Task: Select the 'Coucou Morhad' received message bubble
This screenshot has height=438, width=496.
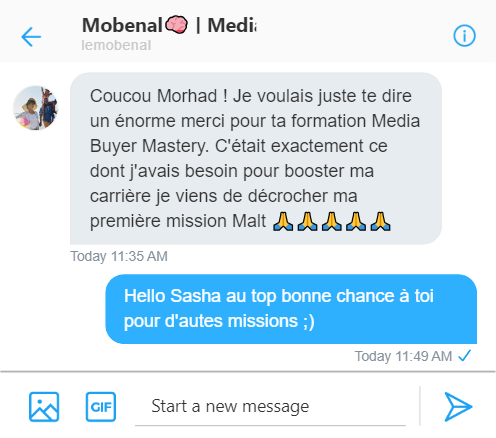Action: 256,159
